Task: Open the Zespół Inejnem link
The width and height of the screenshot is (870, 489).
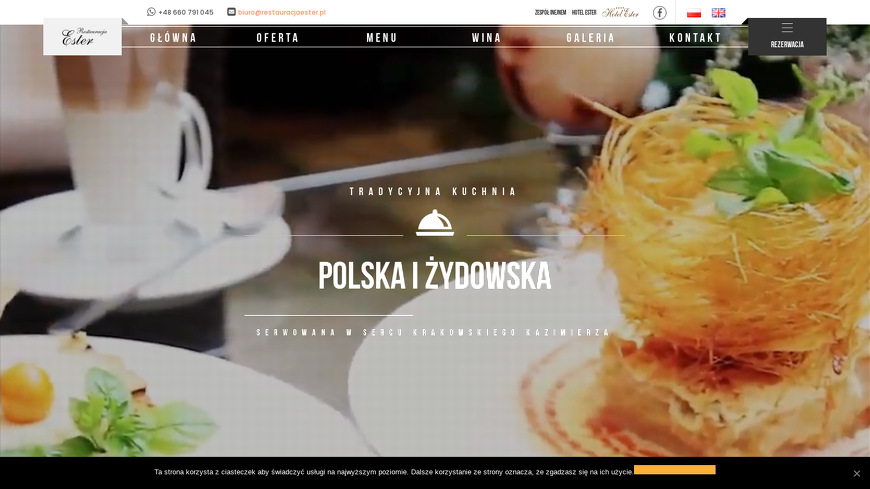Action: point(550,12)
